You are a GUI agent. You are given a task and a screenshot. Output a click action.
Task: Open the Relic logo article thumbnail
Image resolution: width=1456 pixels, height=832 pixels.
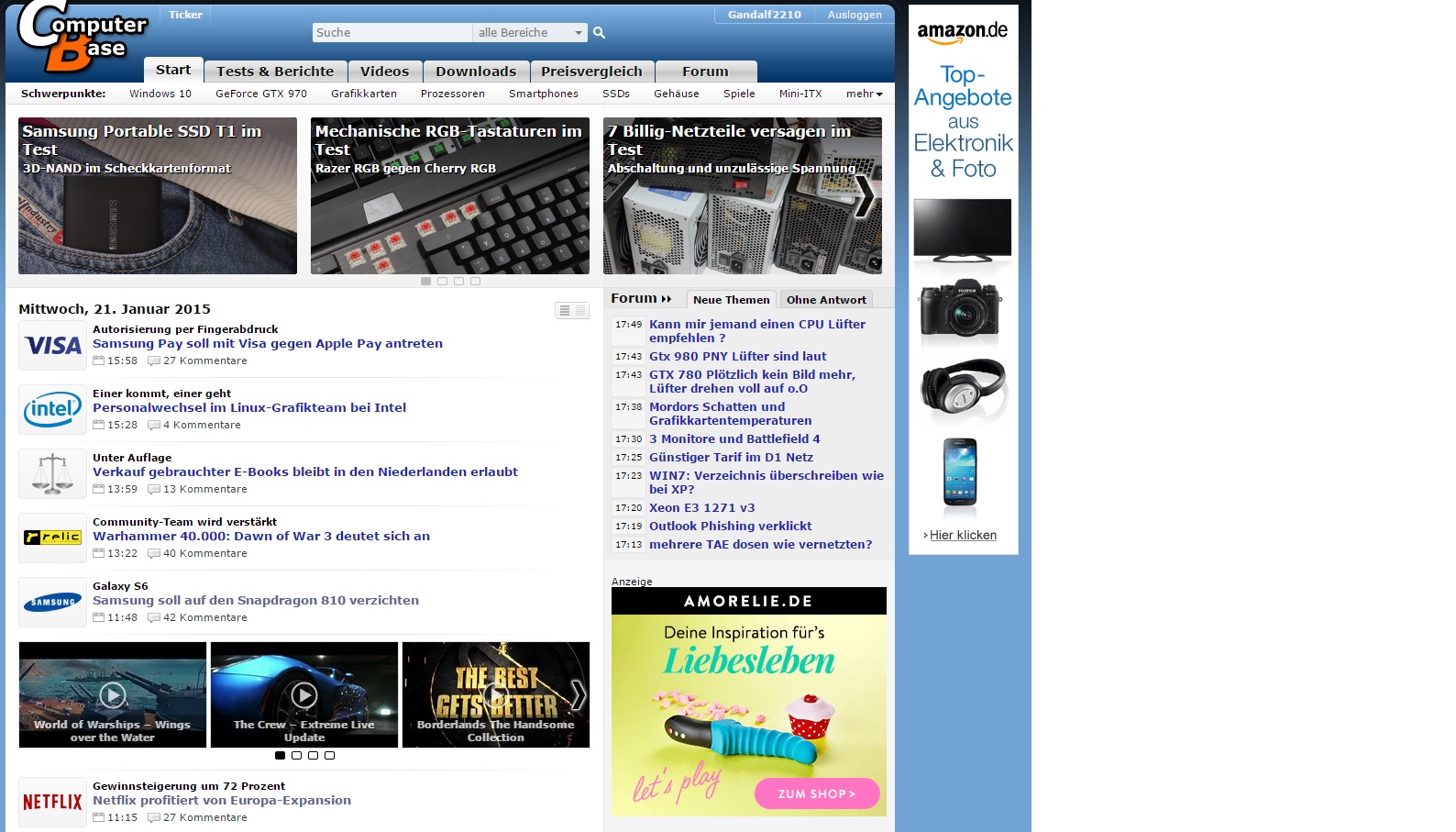[52, 538]
